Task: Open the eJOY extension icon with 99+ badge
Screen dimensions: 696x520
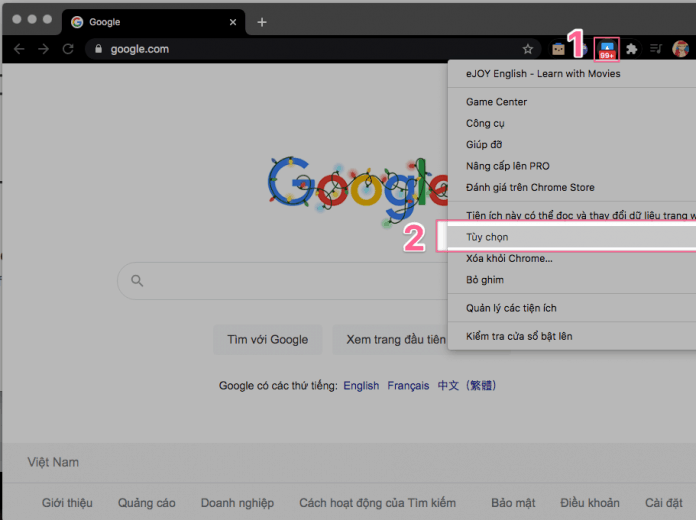Action: point(606,49)
